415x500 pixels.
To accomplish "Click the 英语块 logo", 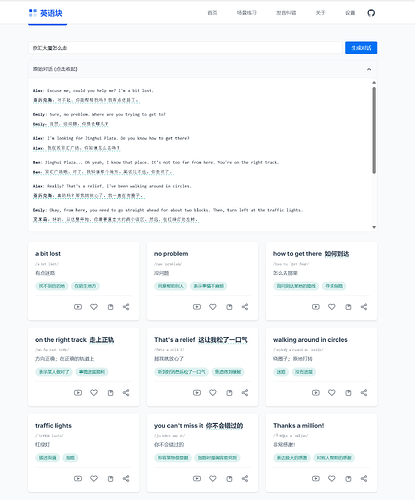I will click(x=46, y=13).
